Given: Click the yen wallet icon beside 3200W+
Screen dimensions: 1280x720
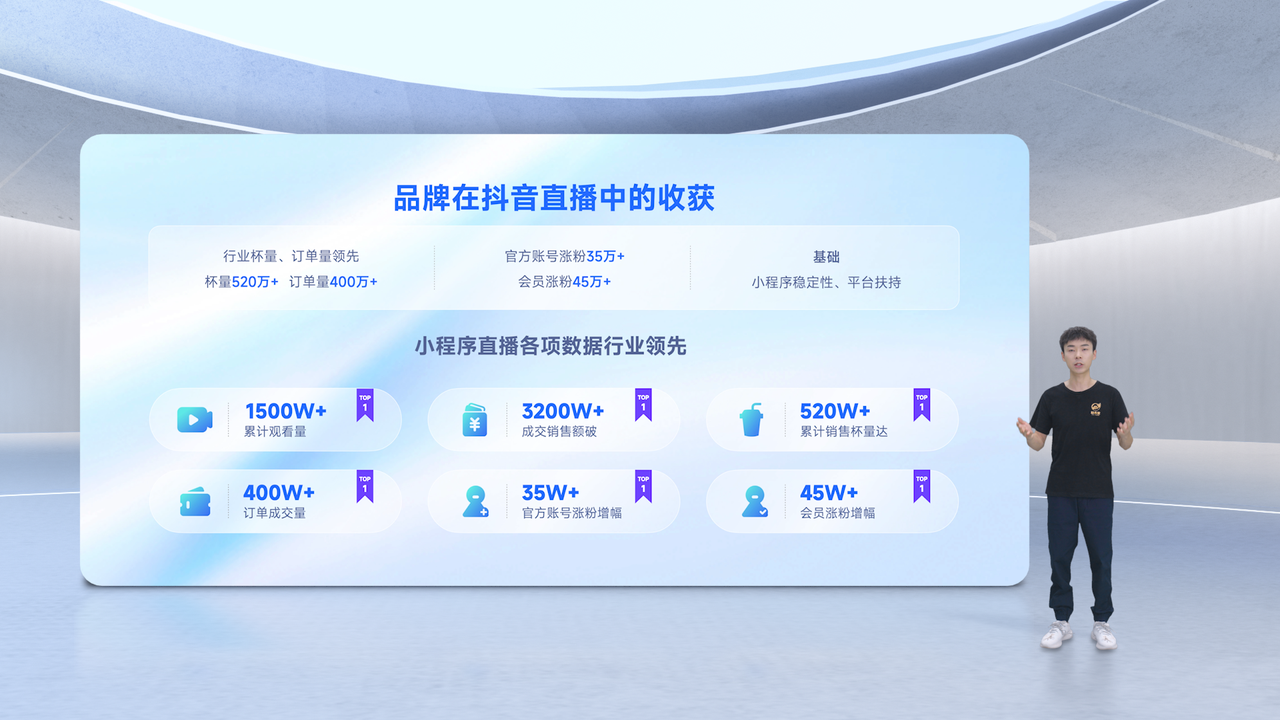Looking at the screenshot, I should click(x=474, y=420).
